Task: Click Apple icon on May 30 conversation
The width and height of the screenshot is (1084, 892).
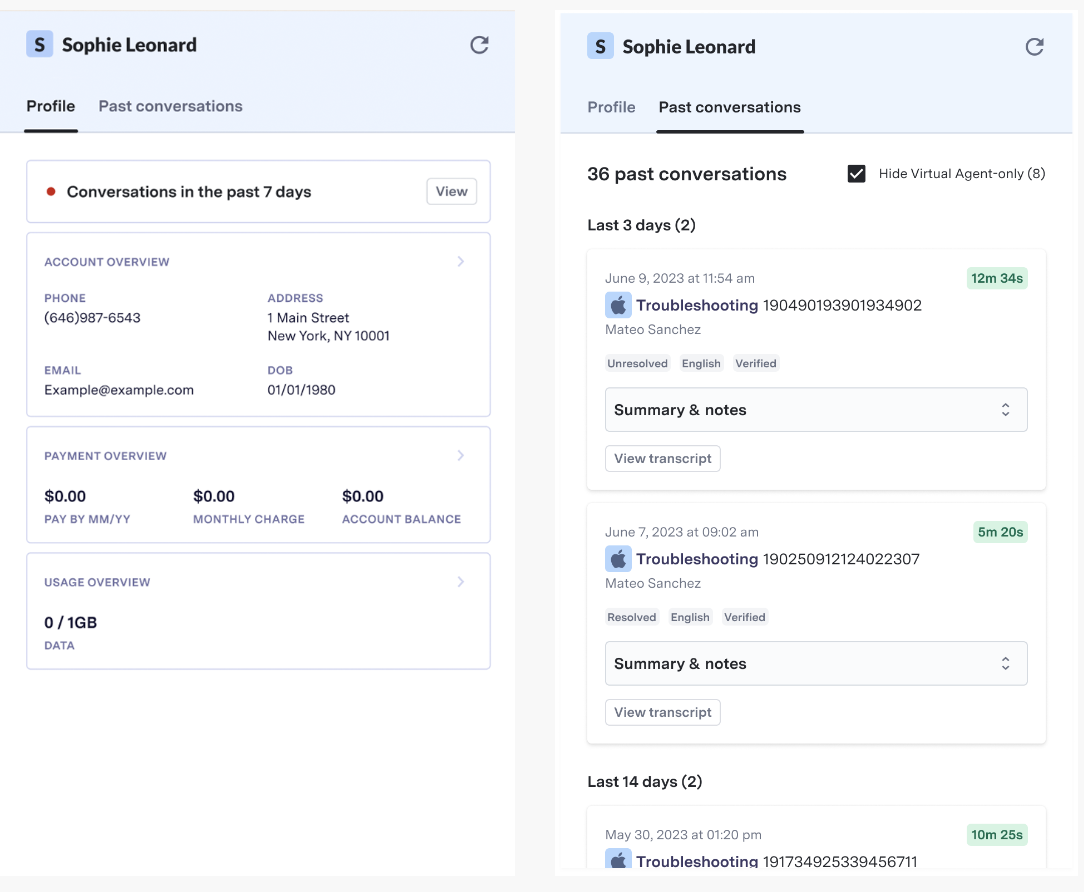Action: point(618,860)
